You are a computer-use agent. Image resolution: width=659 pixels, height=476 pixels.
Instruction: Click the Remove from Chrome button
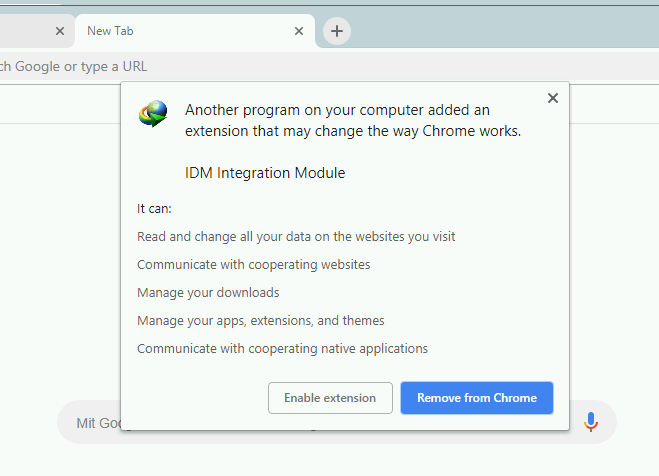[x=477, y=398]
